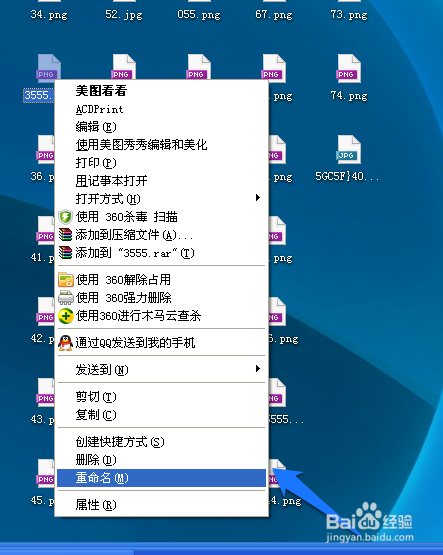Viewport: 443px width, 555px height.
Task: Click the QQ penguin icon
Action: [x=65, y=343]
